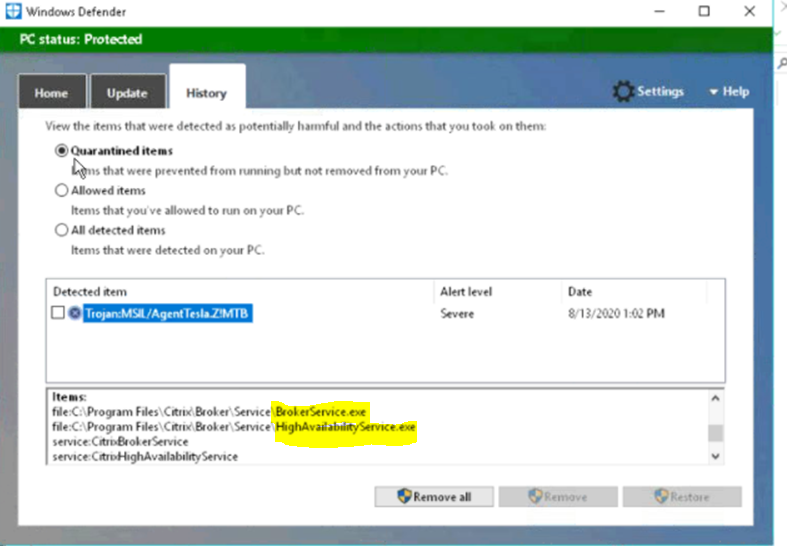Viewport: 787px width, 546px height.
Task: Click the search magnifier icon at right edge
Action: 782,63
